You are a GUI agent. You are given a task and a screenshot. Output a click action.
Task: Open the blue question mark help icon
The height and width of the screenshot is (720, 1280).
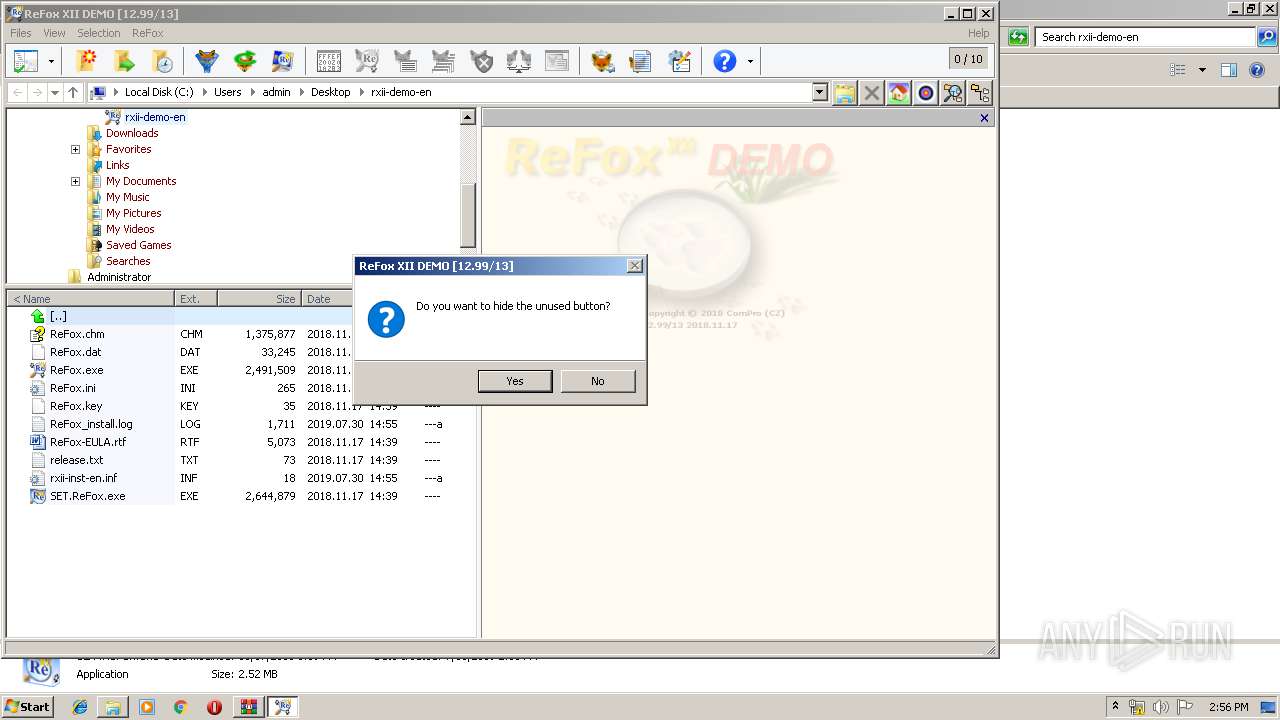point(725,61)
